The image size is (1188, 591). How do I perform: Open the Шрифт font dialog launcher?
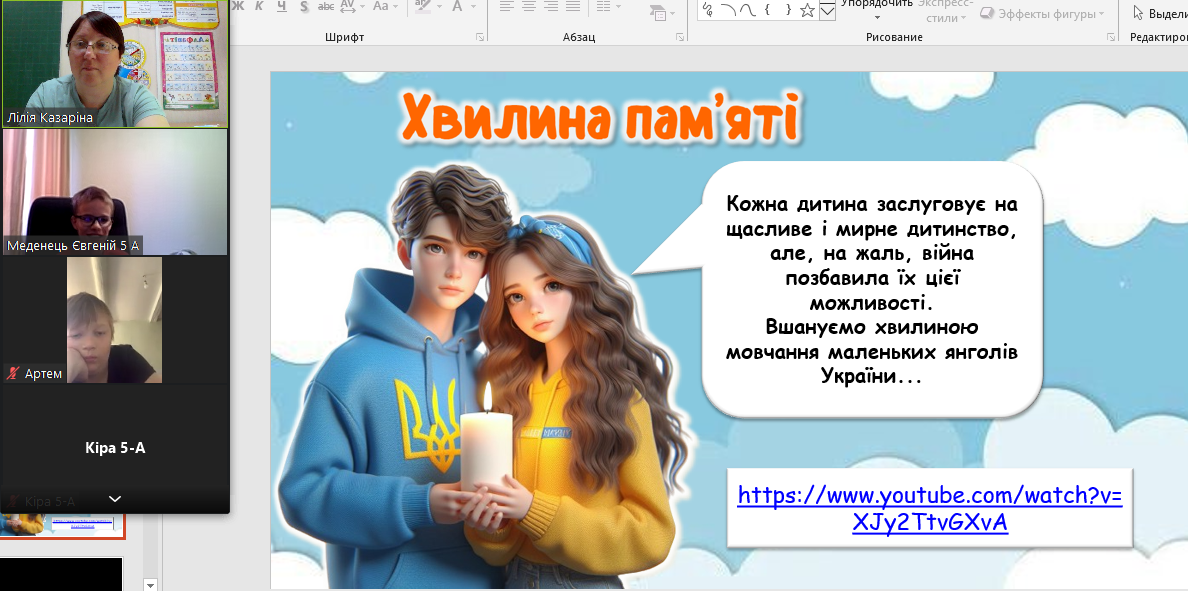tap(480, 37)
